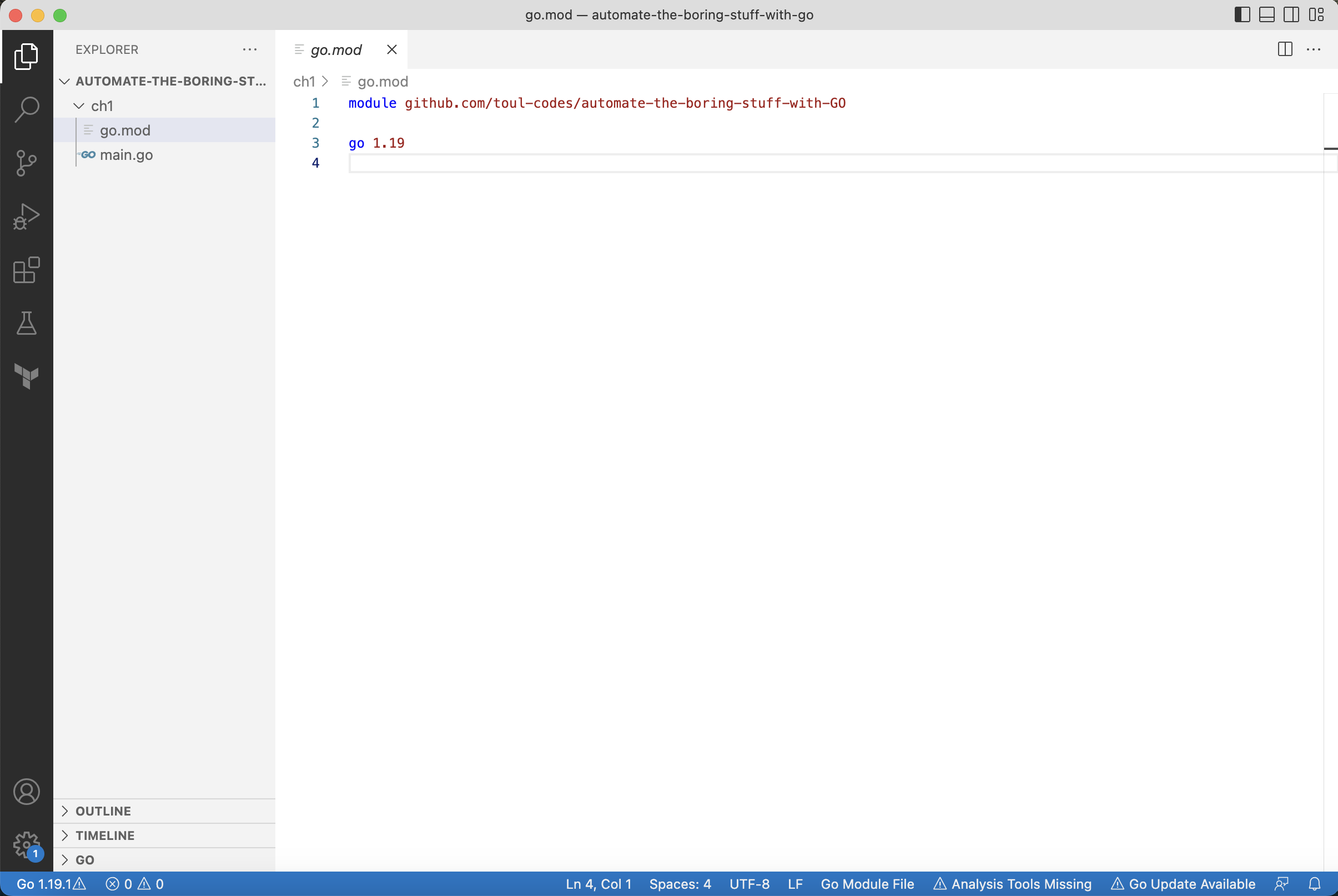Click the Go Module File status item
The height and width of the screenshot is (896, 1338).
coord(866,883)
